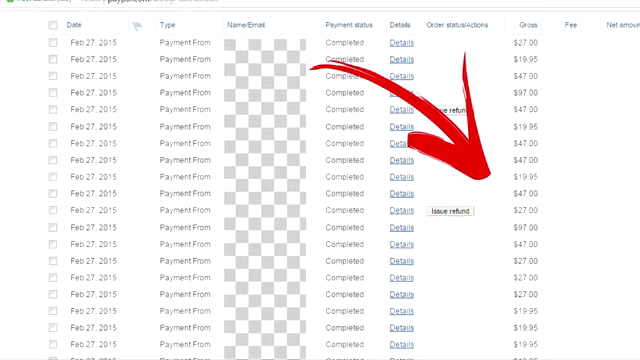The width and height of the screenshot is (640, 360).
Task: Open Details link beside the visible Issue refund button
Action: tap(402, 210)
